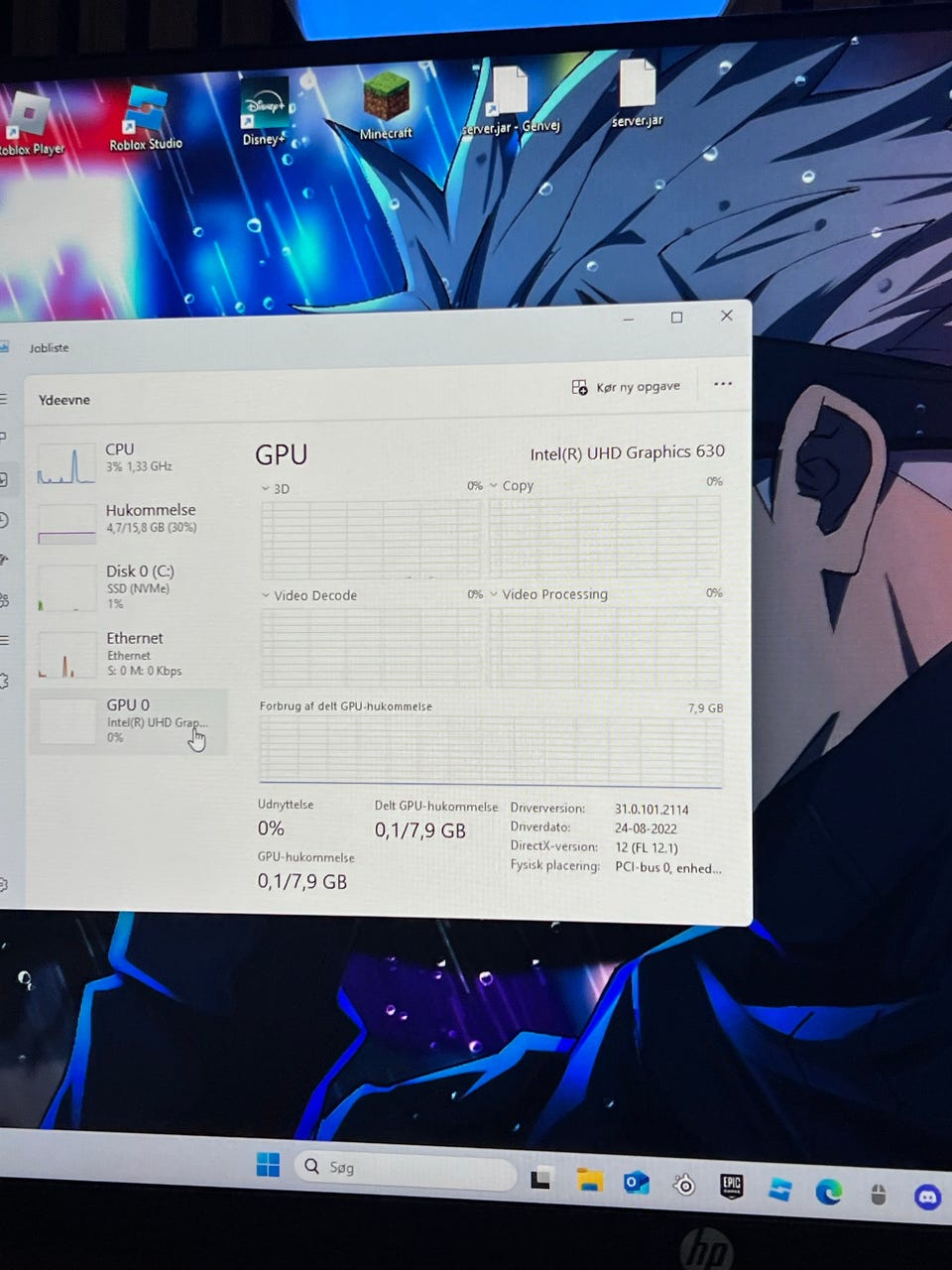This screenshot has width=952, height=1270.
Task: Open Task Manager's hamburger navigation menu
Action: [x=4, y=399]
